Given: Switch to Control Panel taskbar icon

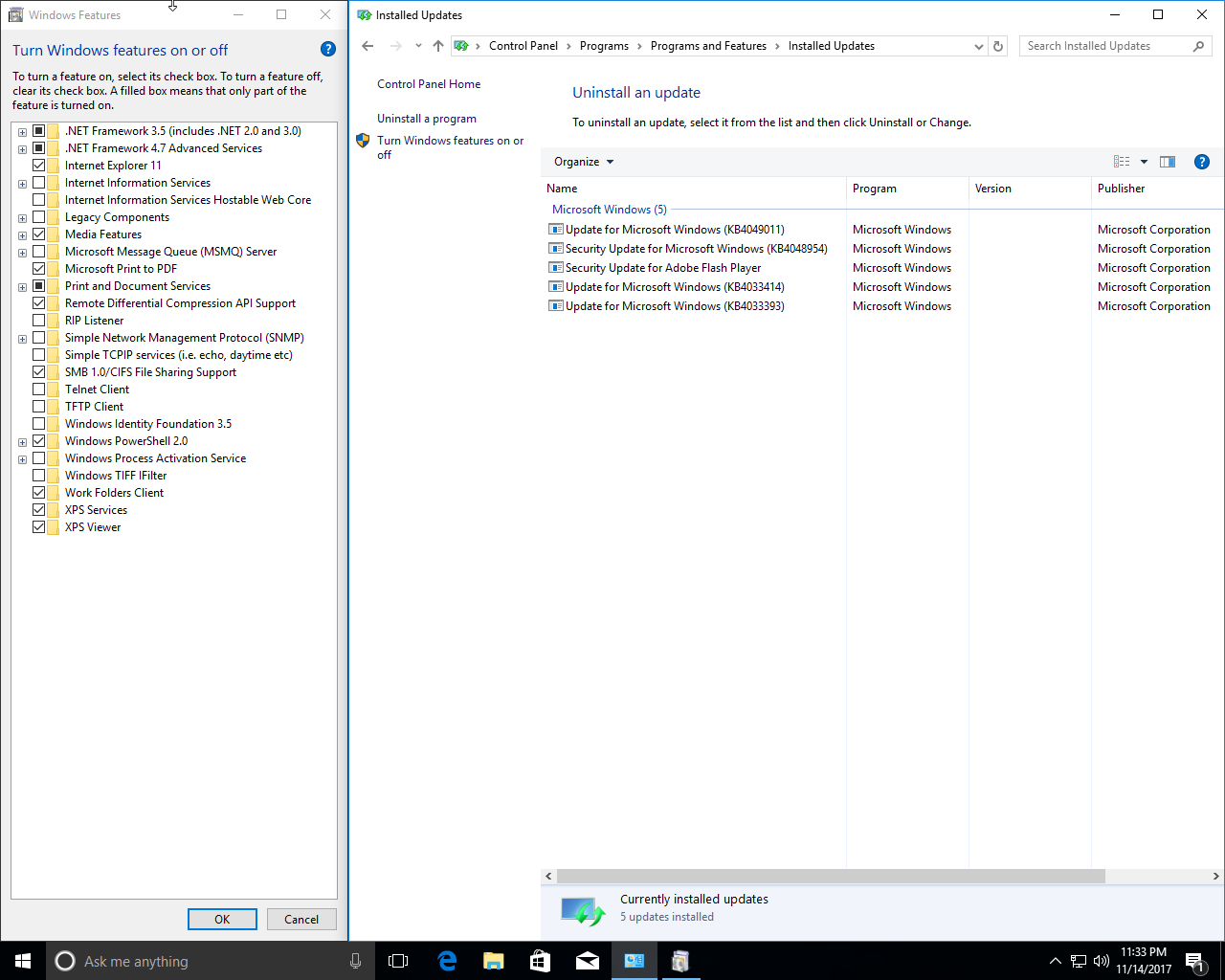Looking at the screenshot, I should tap(635, 961).
